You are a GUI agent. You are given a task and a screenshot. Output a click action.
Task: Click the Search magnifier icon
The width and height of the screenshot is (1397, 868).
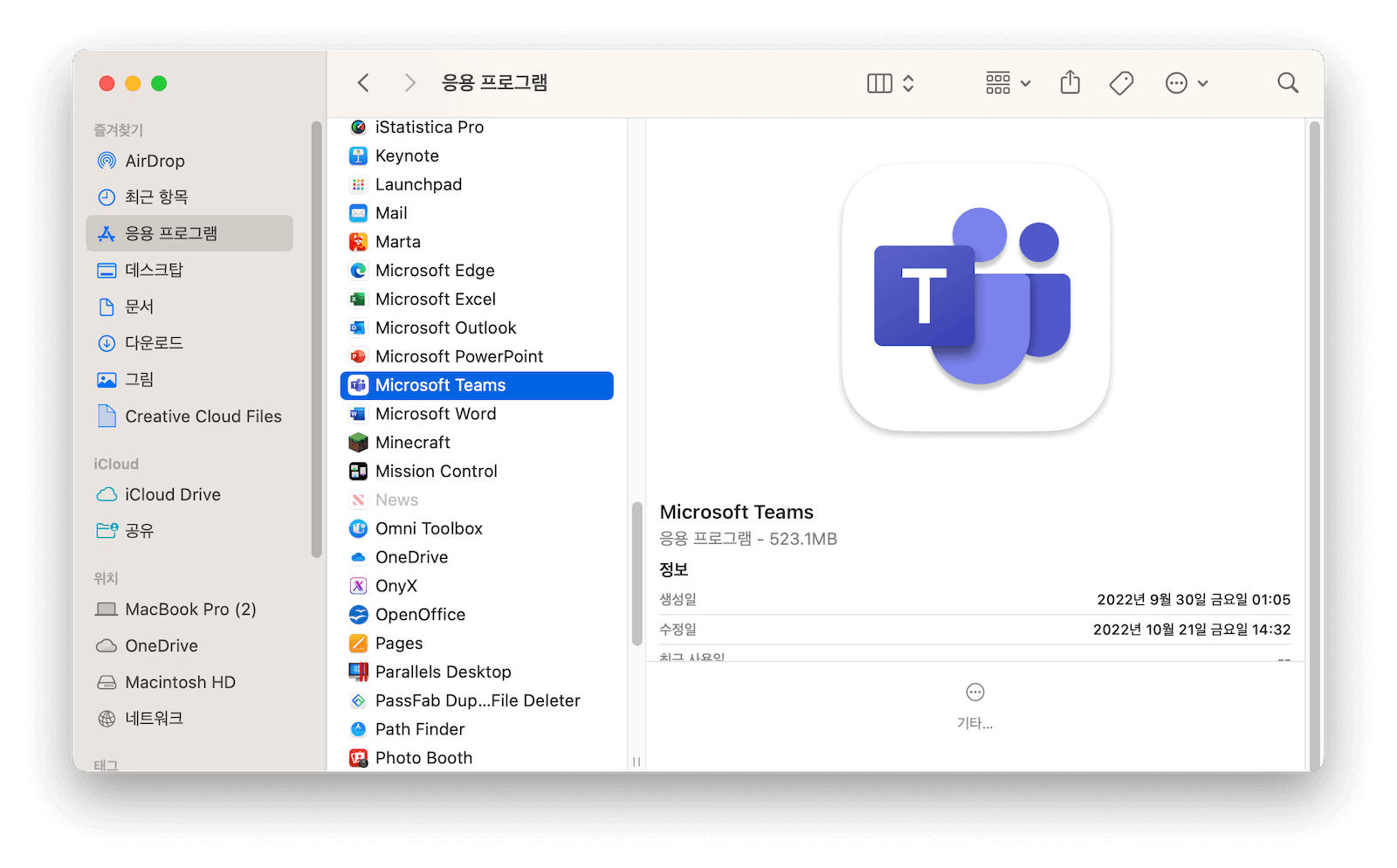(x=1288, y=83)
